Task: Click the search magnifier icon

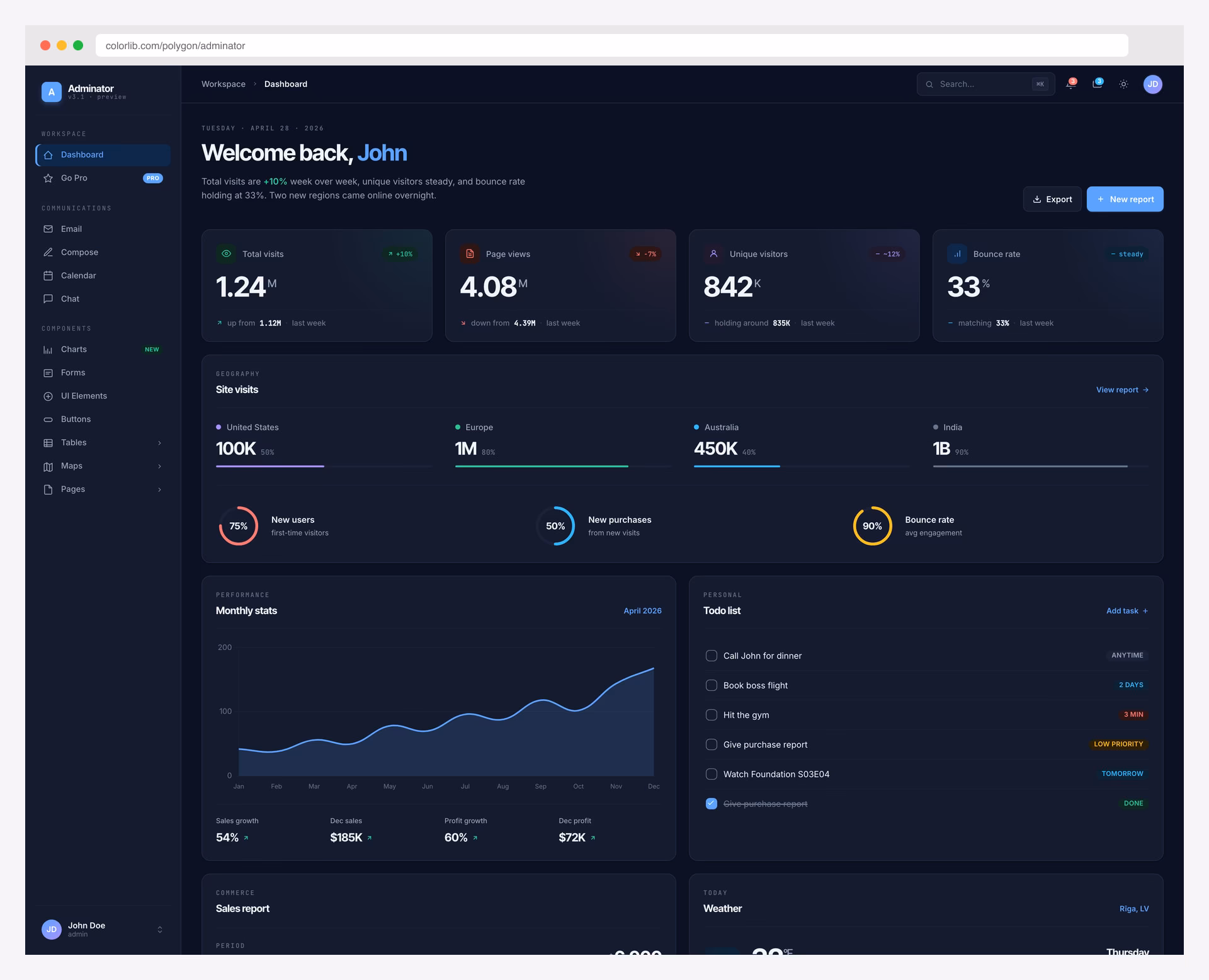Action: click(929, 84)
